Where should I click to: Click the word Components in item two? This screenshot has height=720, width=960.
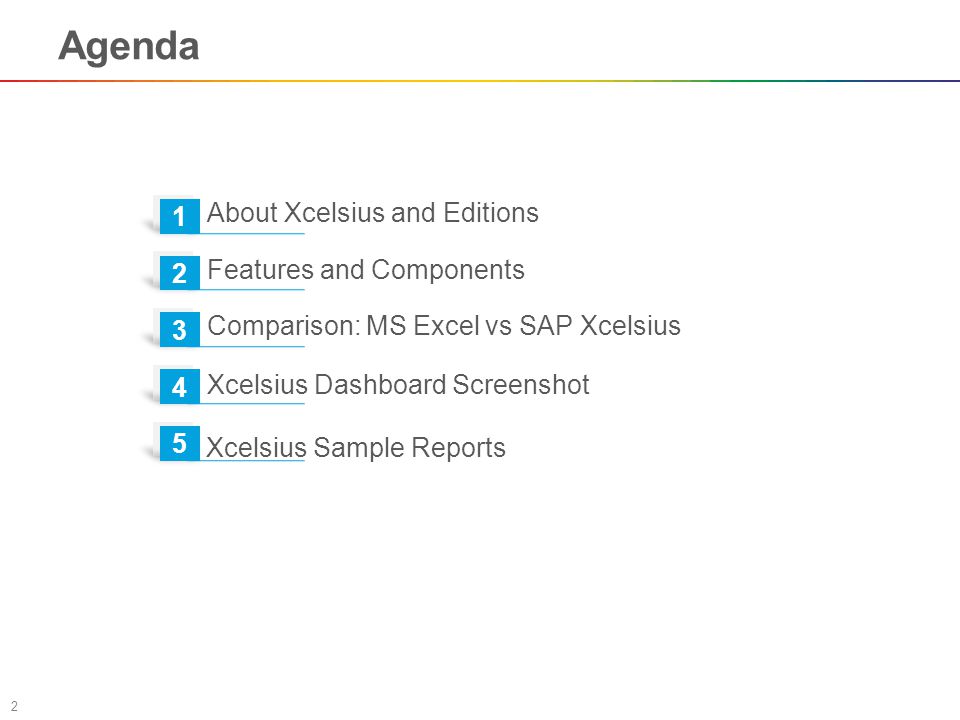(448, 270)
